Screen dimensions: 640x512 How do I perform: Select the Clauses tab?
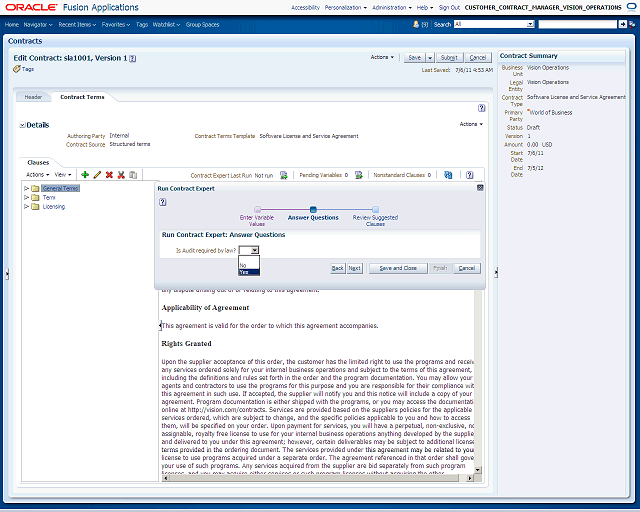tap(38, 163)
